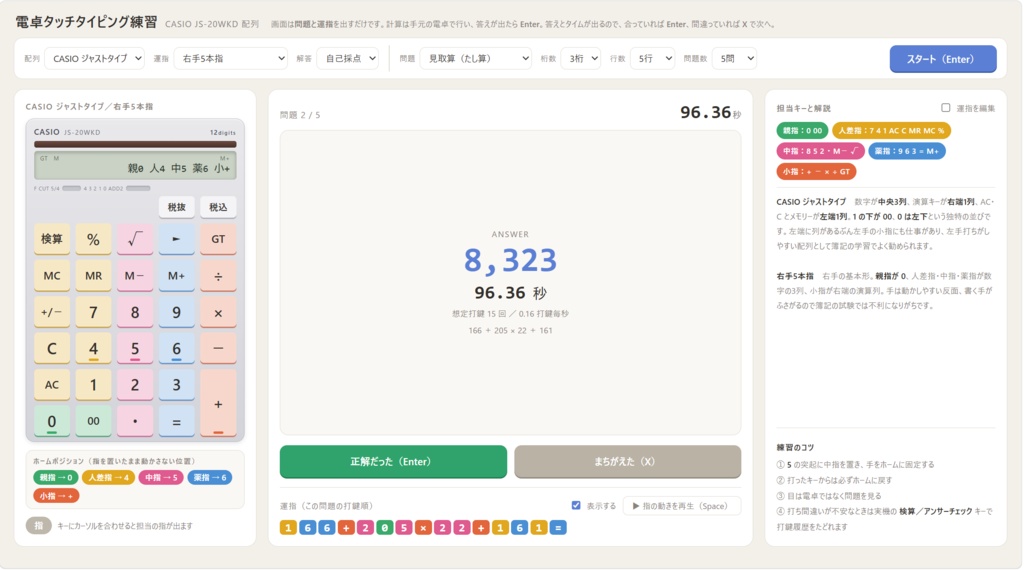
Task: Click the 96.36 秒 timer at top right
Action: 711,112
